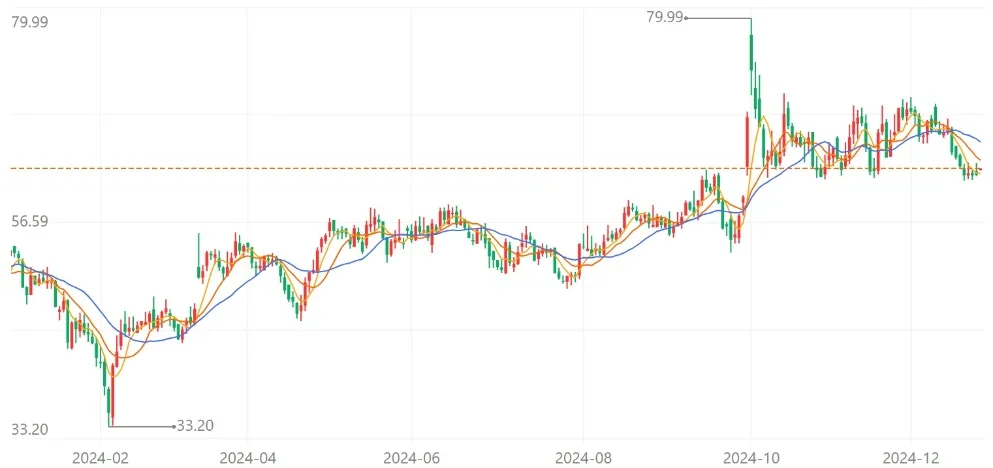
Task: Select the tallest green candlestick at the October peak
Action: [751, 60]
